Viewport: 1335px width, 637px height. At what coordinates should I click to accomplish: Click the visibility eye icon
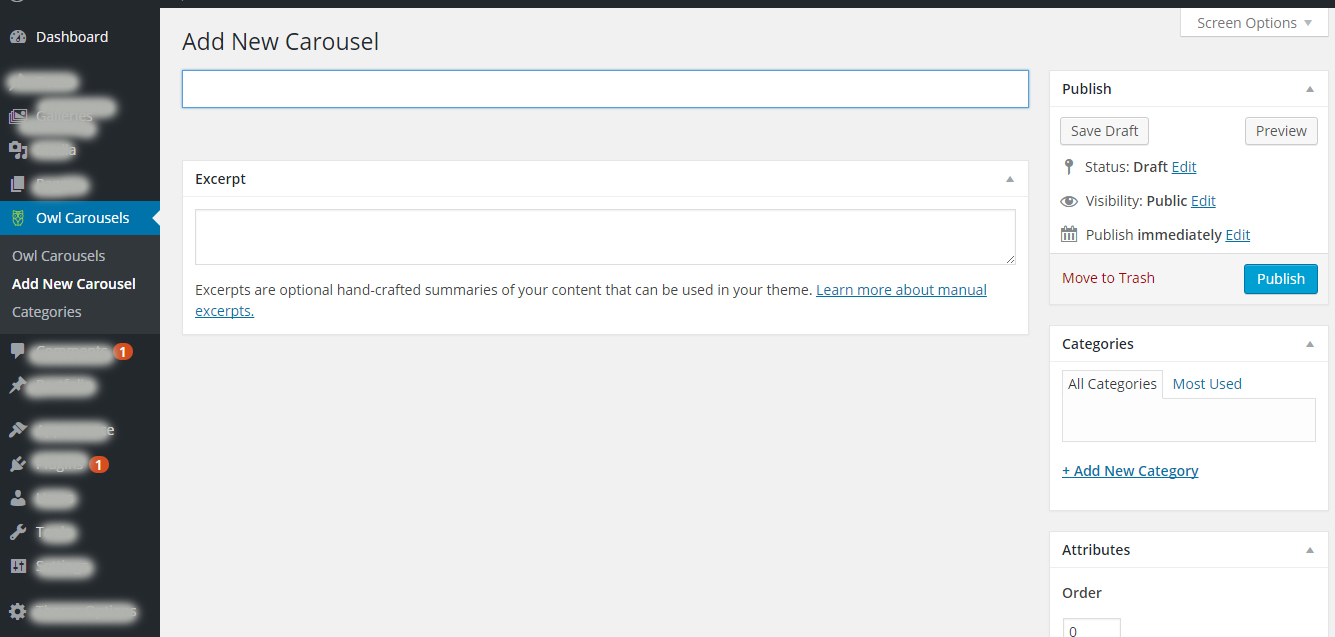tap(1069, 201)
